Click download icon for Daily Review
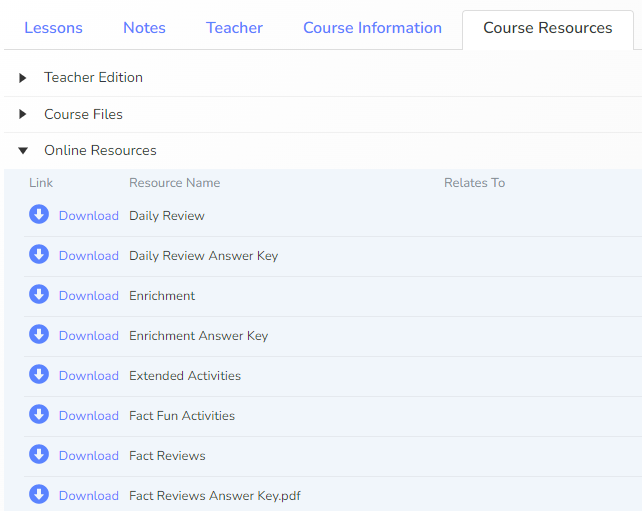This screenshot has width=642, height=511. 39,215
